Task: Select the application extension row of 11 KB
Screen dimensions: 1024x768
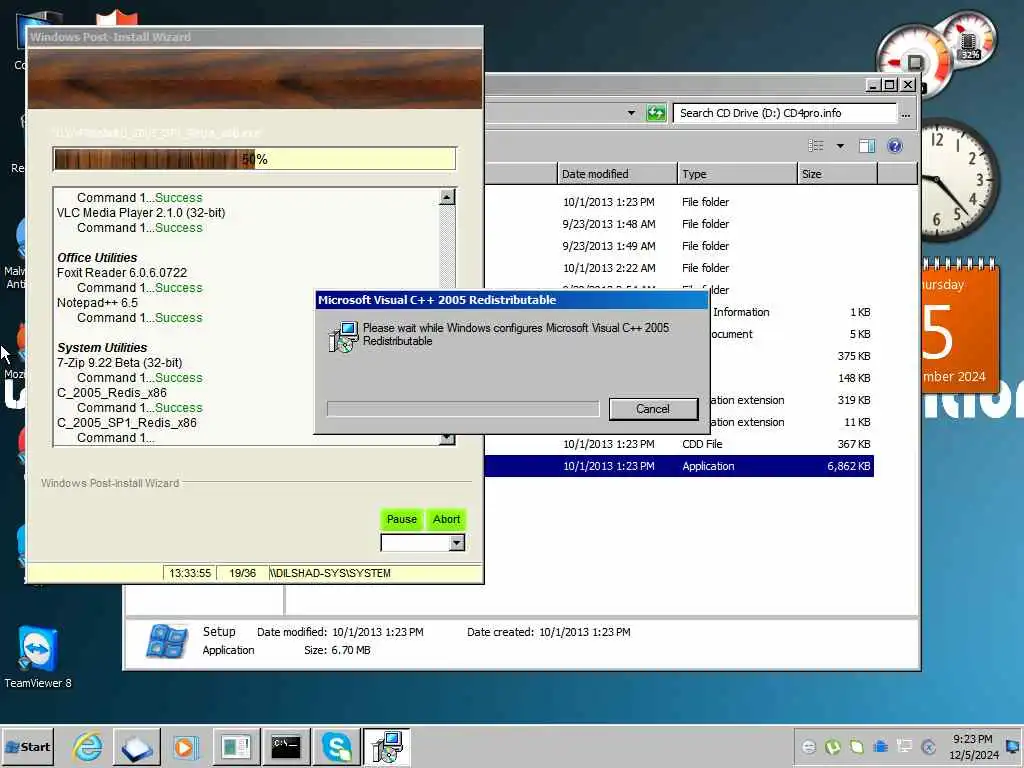Action: 792,423
